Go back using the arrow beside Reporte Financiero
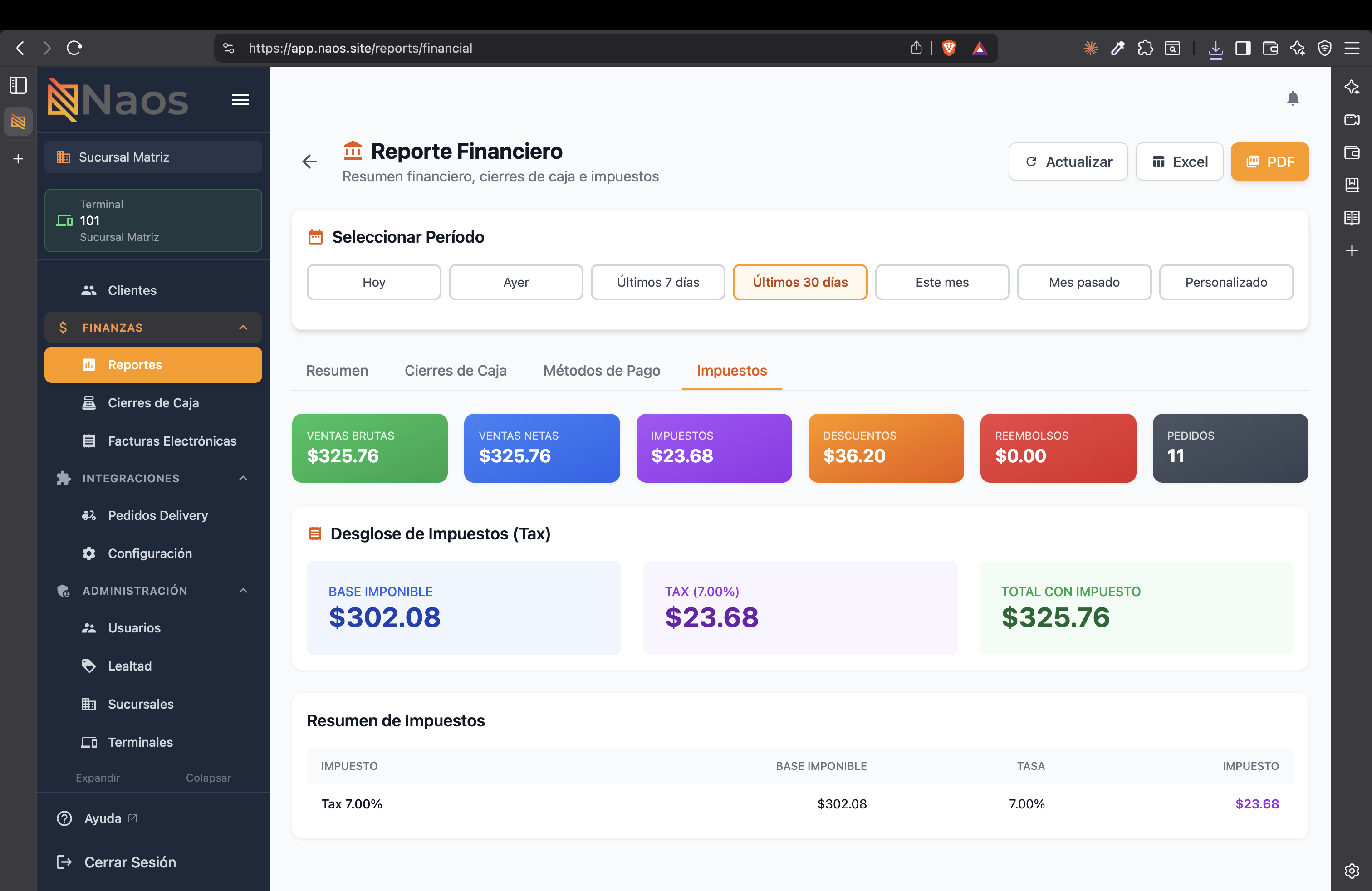This screenshot has height=891, width=1372. 309,162
